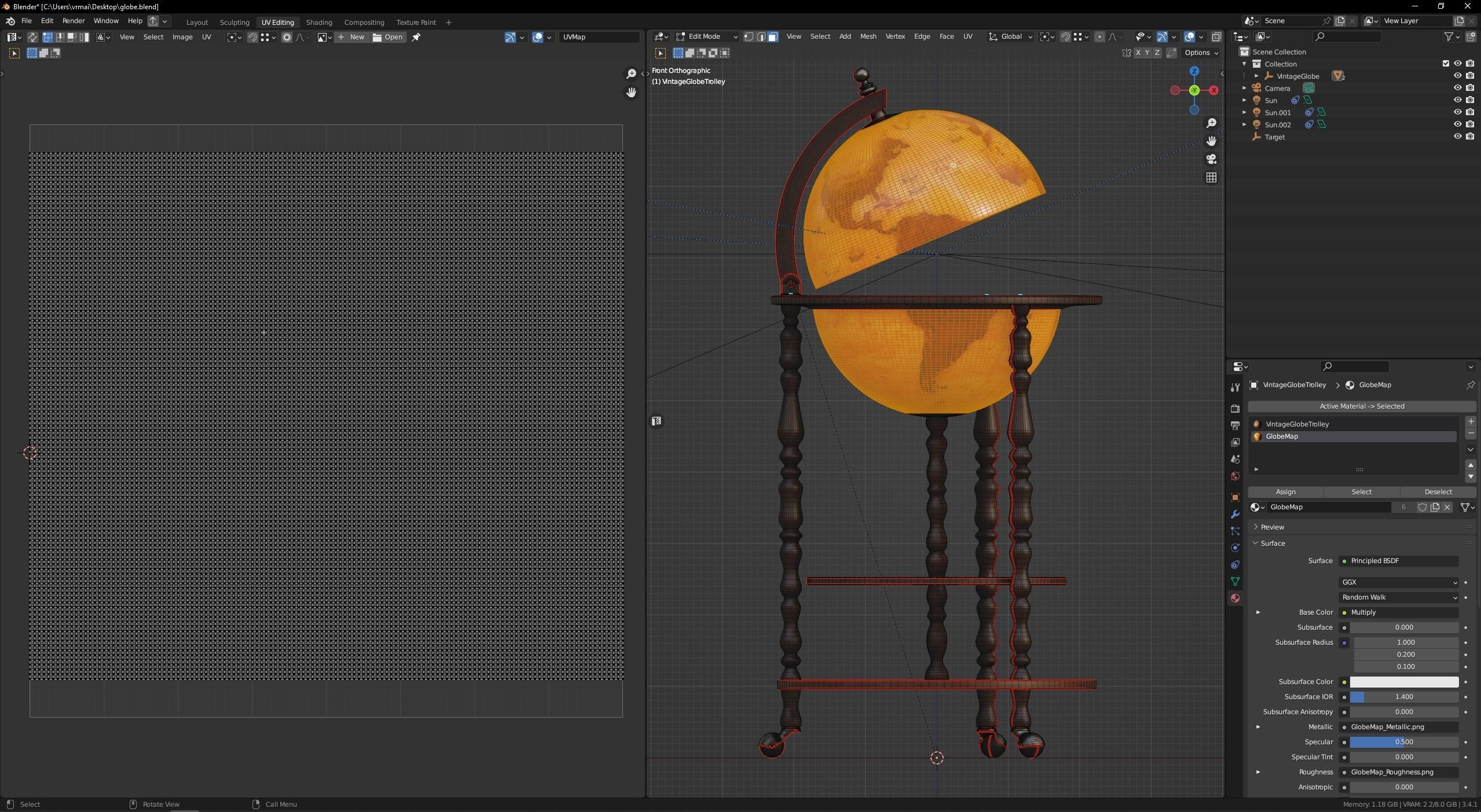Enable edge select mode in 3D viewport

[x=761, y=36]
